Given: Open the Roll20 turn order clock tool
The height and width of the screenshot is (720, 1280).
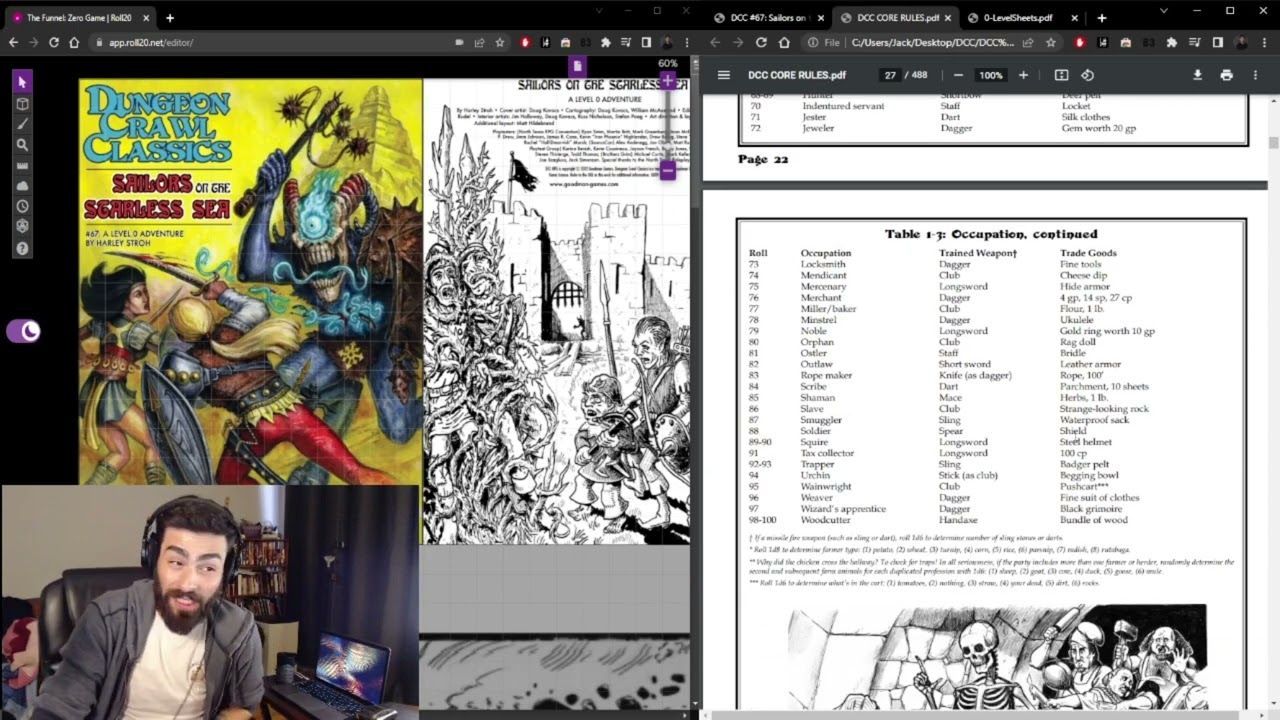Looking at the screenshot, I should pyautogui.click(x=22, y=206).
